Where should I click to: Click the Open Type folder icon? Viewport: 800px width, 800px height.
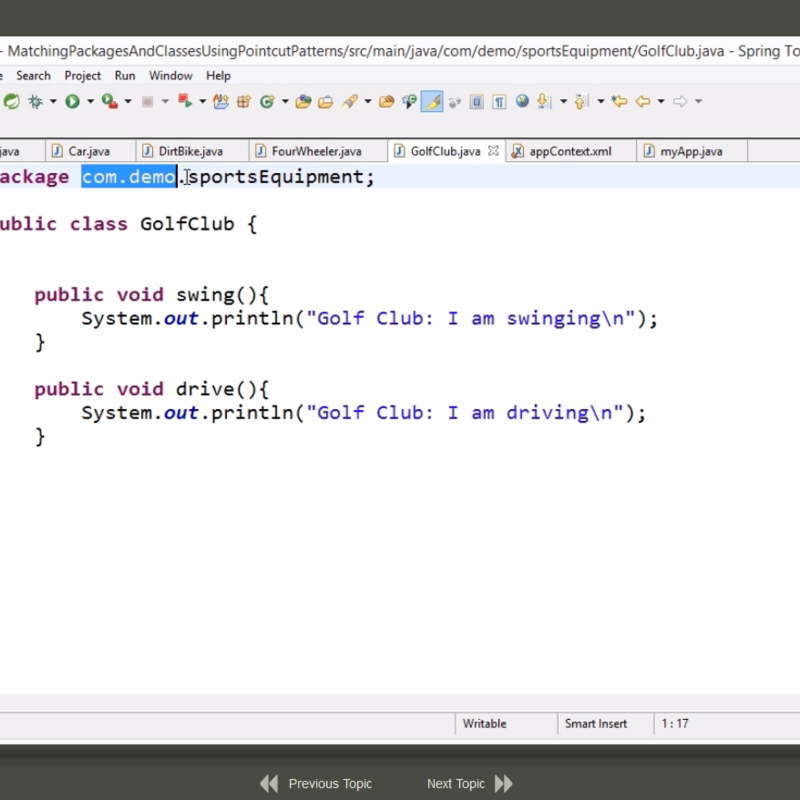pyautogui.click(x=303, y=102)
